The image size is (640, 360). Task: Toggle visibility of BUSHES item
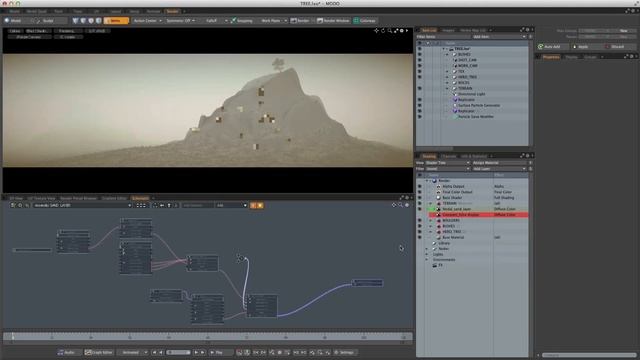tap(419, 54)
